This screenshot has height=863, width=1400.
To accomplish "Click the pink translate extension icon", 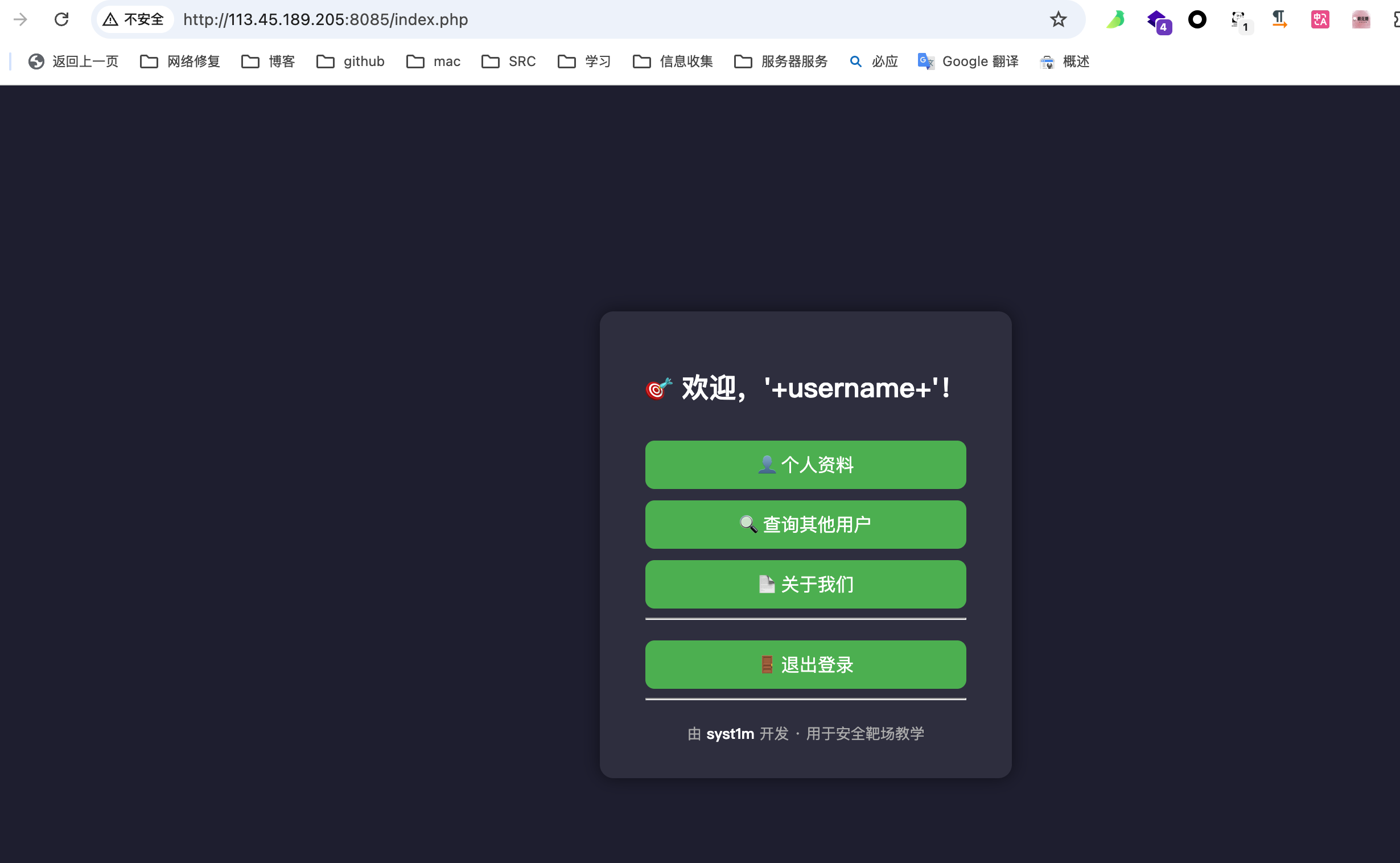I will click(1320, 19).
